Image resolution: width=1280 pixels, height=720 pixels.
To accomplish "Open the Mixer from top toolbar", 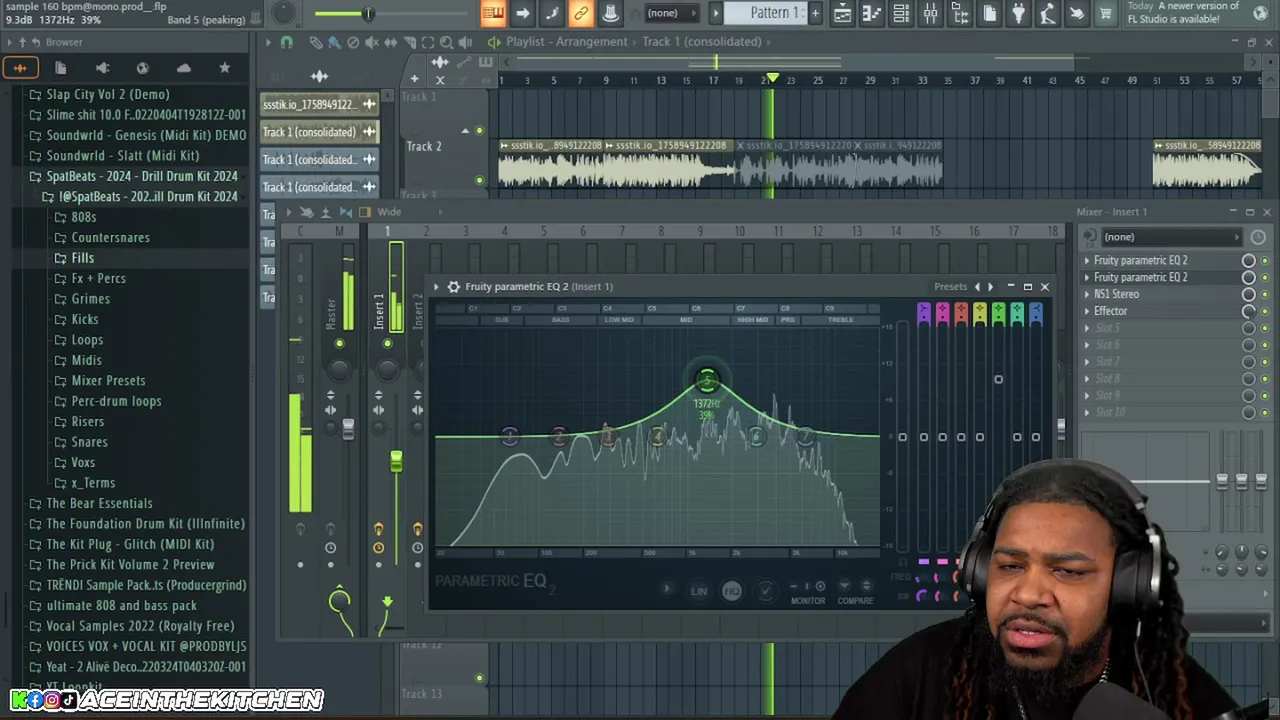I will pos(930,13).
